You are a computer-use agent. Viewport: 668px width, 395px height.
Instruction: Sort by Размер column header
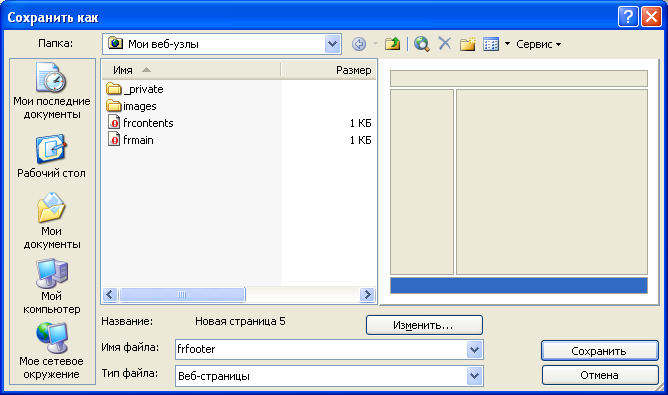[329, 70]
